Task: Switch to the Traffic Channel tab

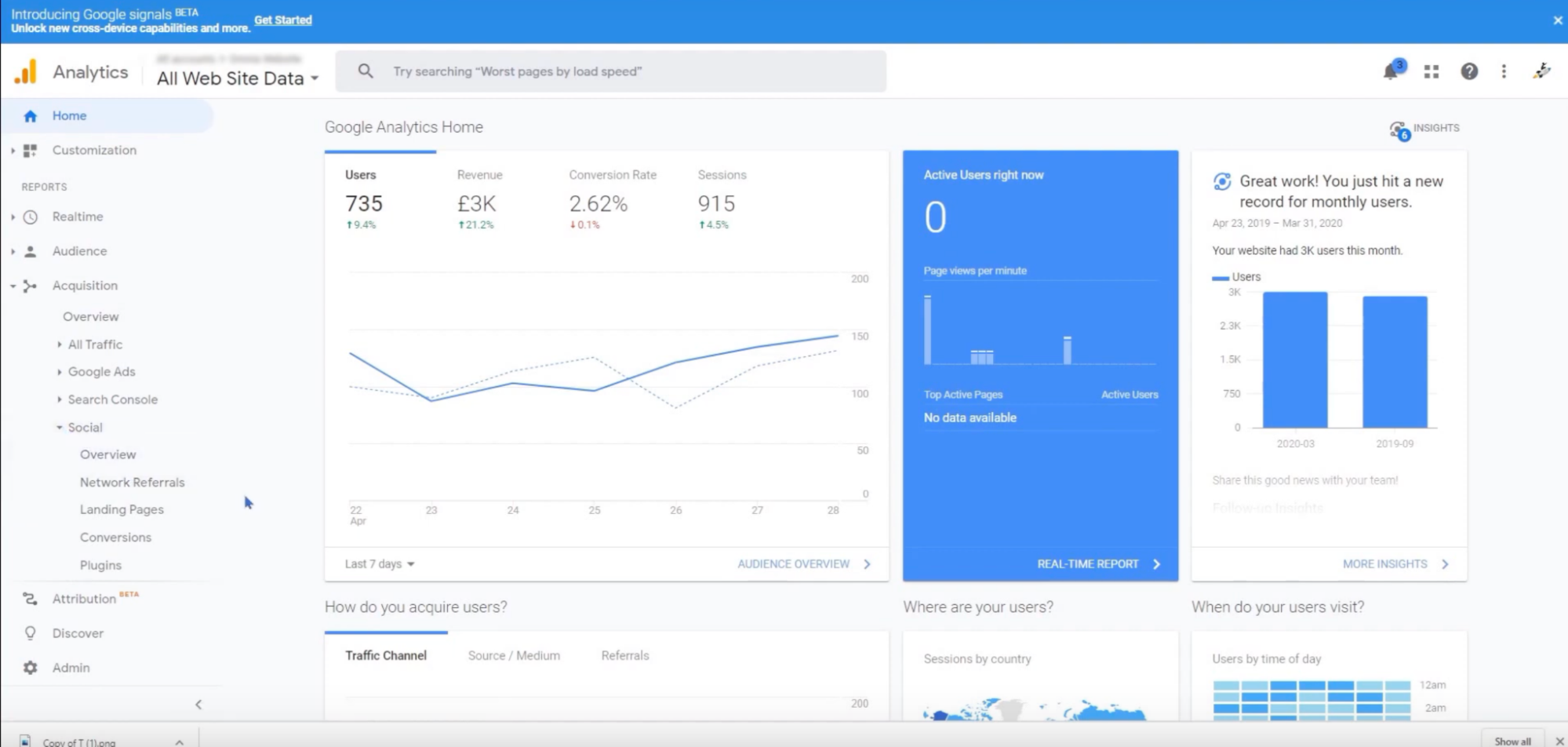Action: [x=386, y=656]
